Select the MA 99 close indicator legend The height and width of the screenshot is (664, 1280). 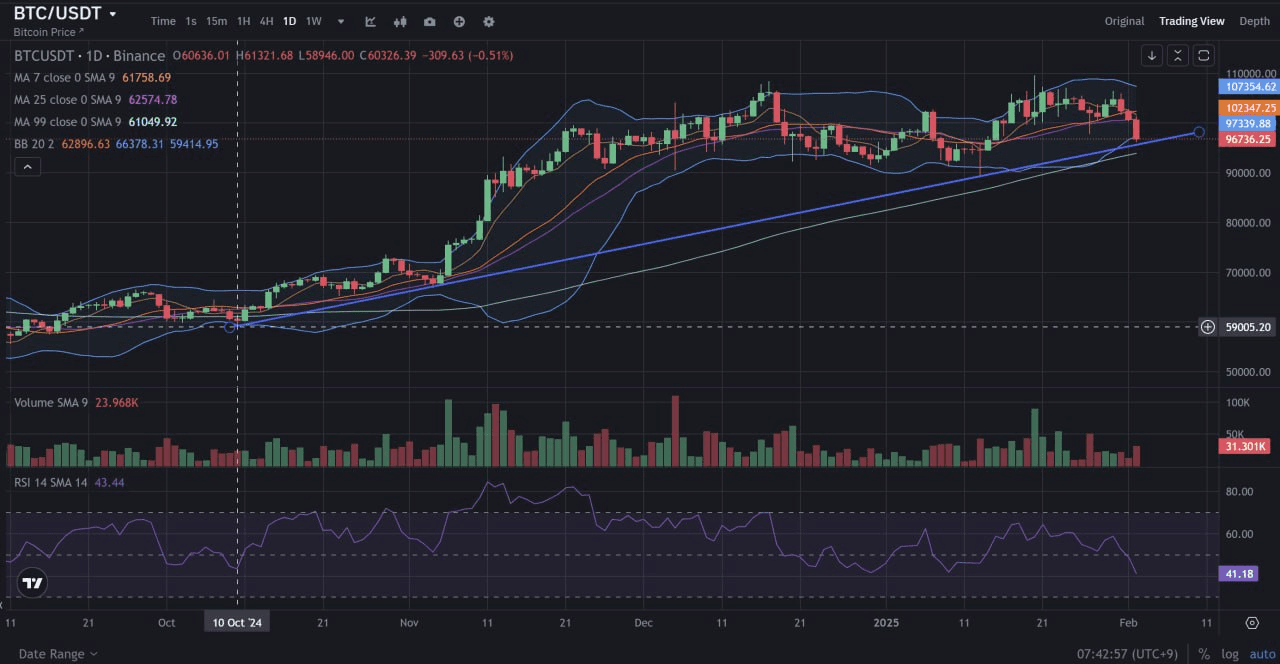(x=68, y=122)
